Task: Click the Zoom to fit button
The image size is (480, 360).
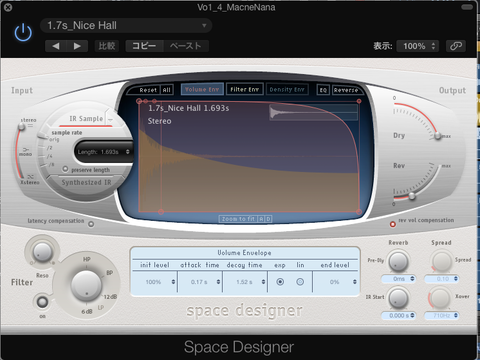Action: click(238, 219)
